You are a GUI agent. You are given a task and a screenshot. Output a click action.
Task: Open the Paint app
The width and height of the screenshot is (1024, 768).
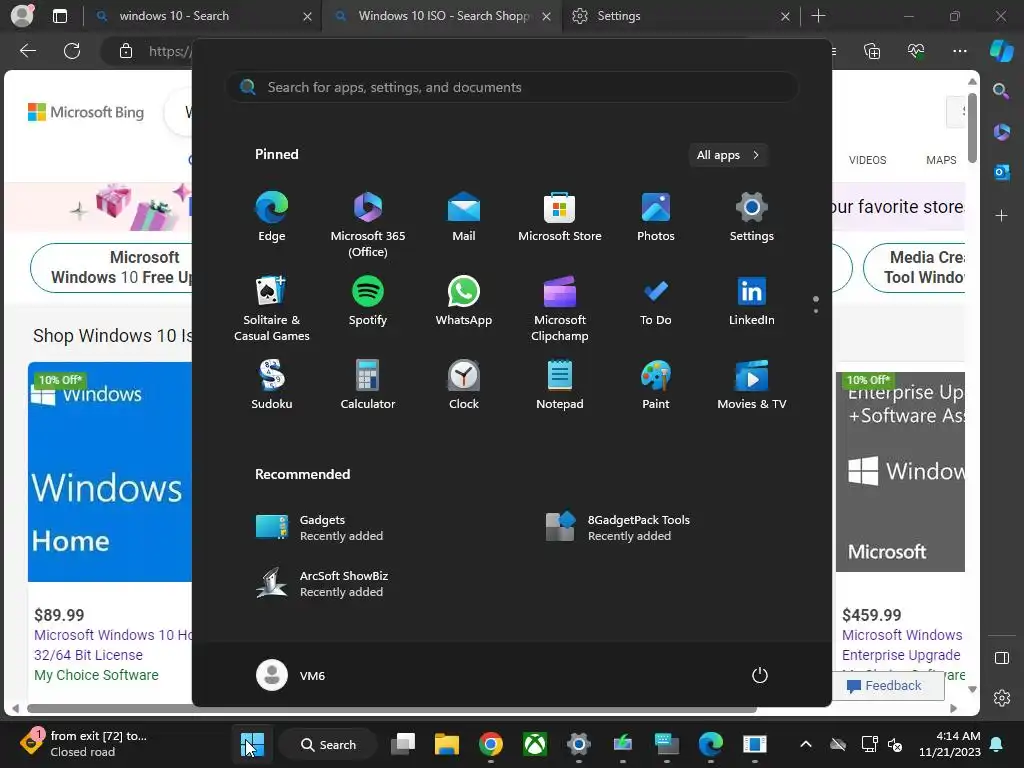(656, 385)
